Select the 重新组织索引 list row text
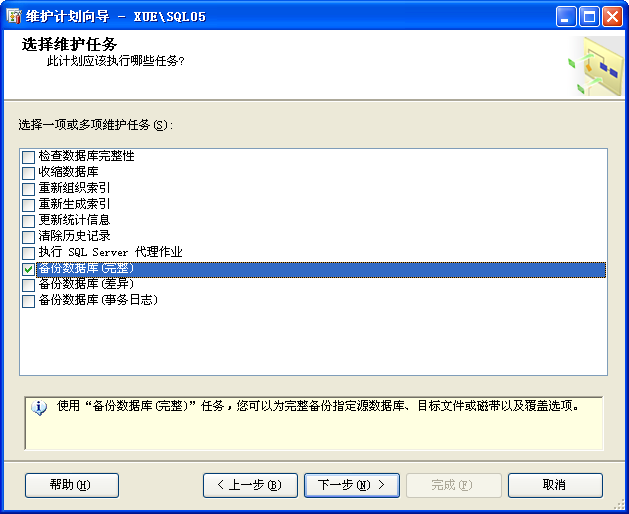Image resolution: width=629 pixels, height=514 pixels. point(74,188)
